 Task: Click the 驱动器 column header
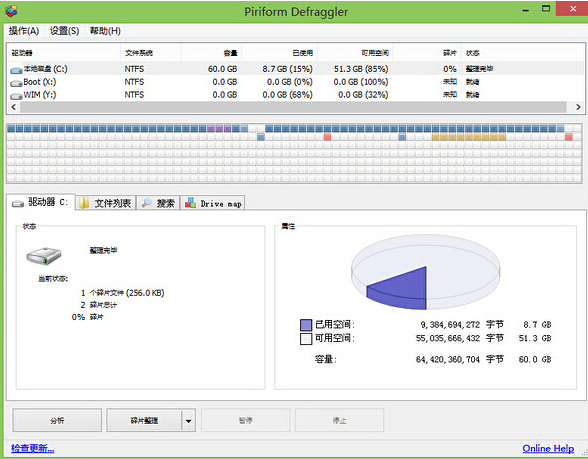pos(64,53)
